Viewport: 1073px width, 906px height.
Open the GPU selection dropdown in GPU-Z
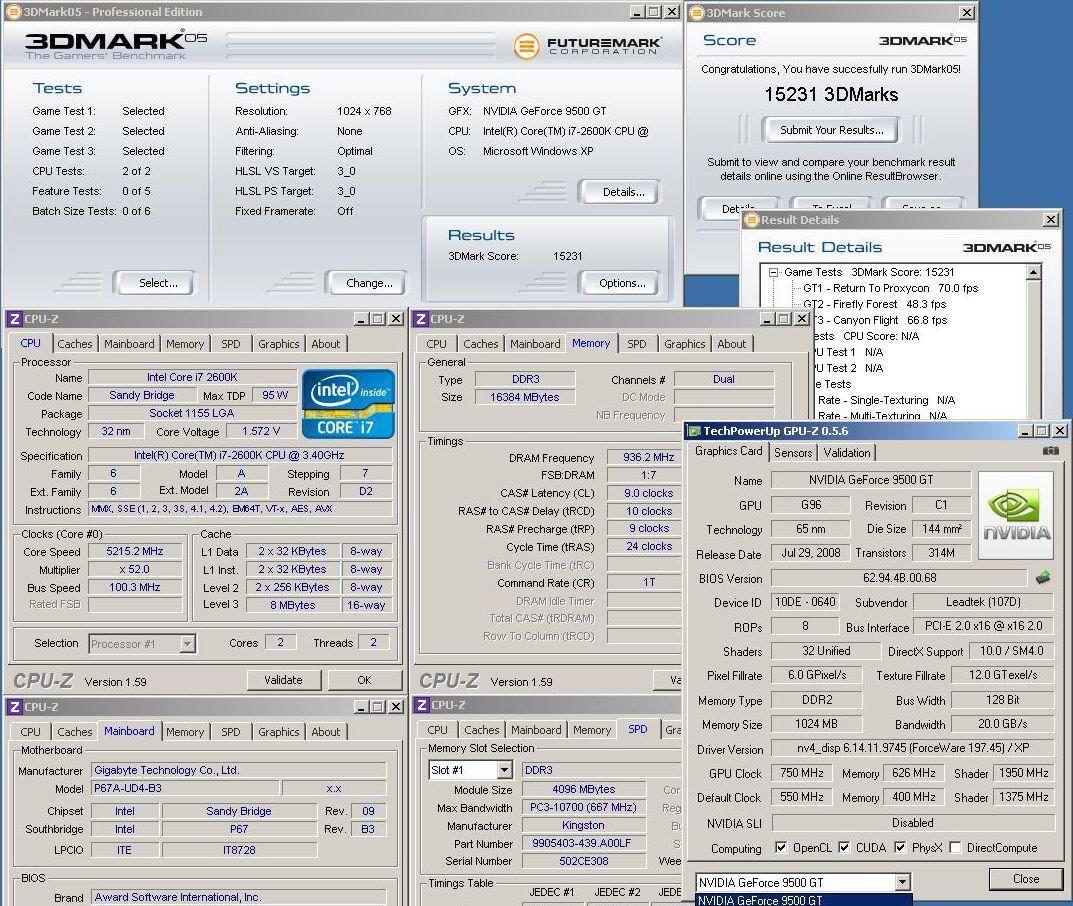(x=903, y=882)
